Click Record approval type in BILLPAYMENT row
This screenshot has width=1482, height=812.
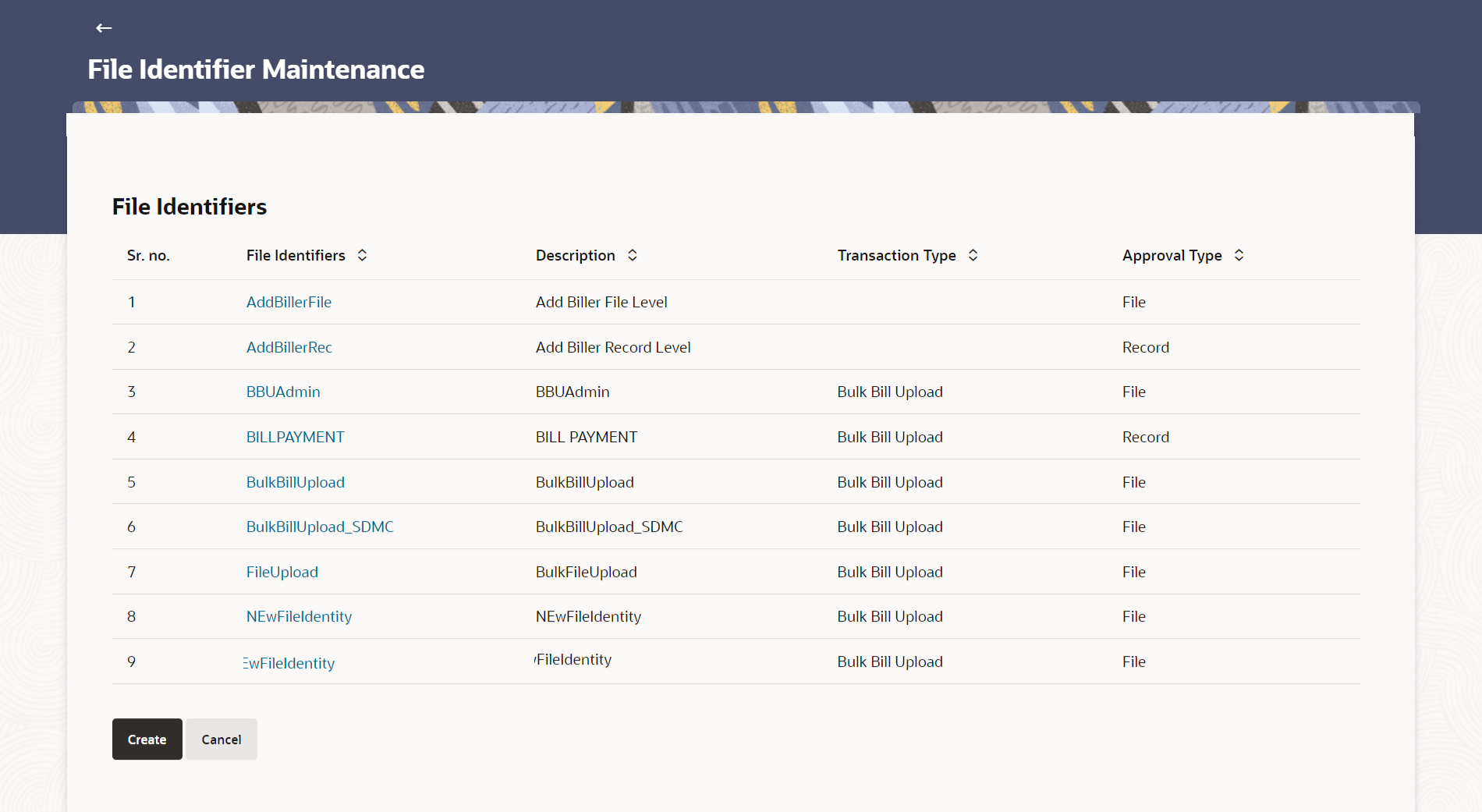[x=1146, y=437]
